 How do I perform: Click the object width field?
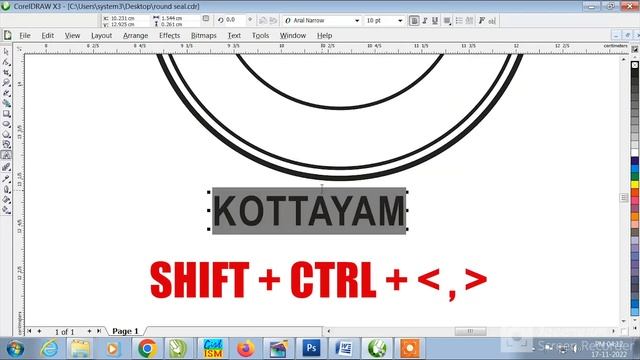[180, 18]
